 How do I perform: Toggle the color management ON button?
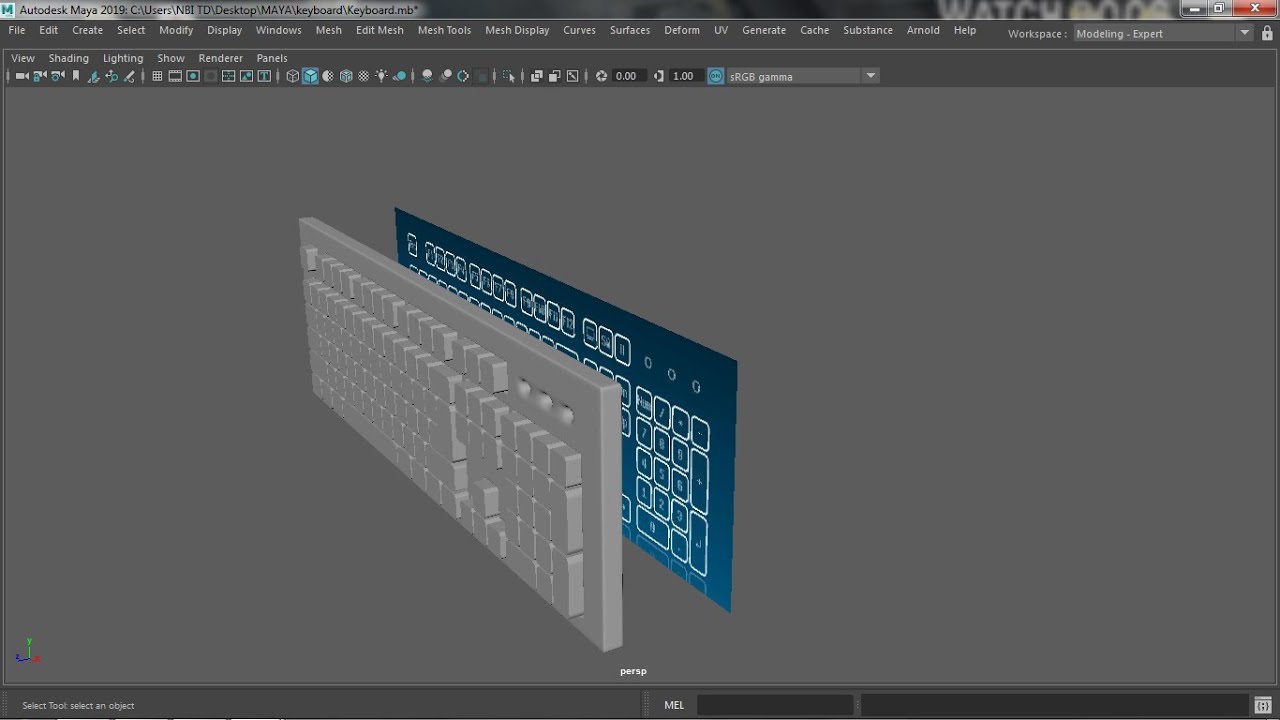coord(716,76)
